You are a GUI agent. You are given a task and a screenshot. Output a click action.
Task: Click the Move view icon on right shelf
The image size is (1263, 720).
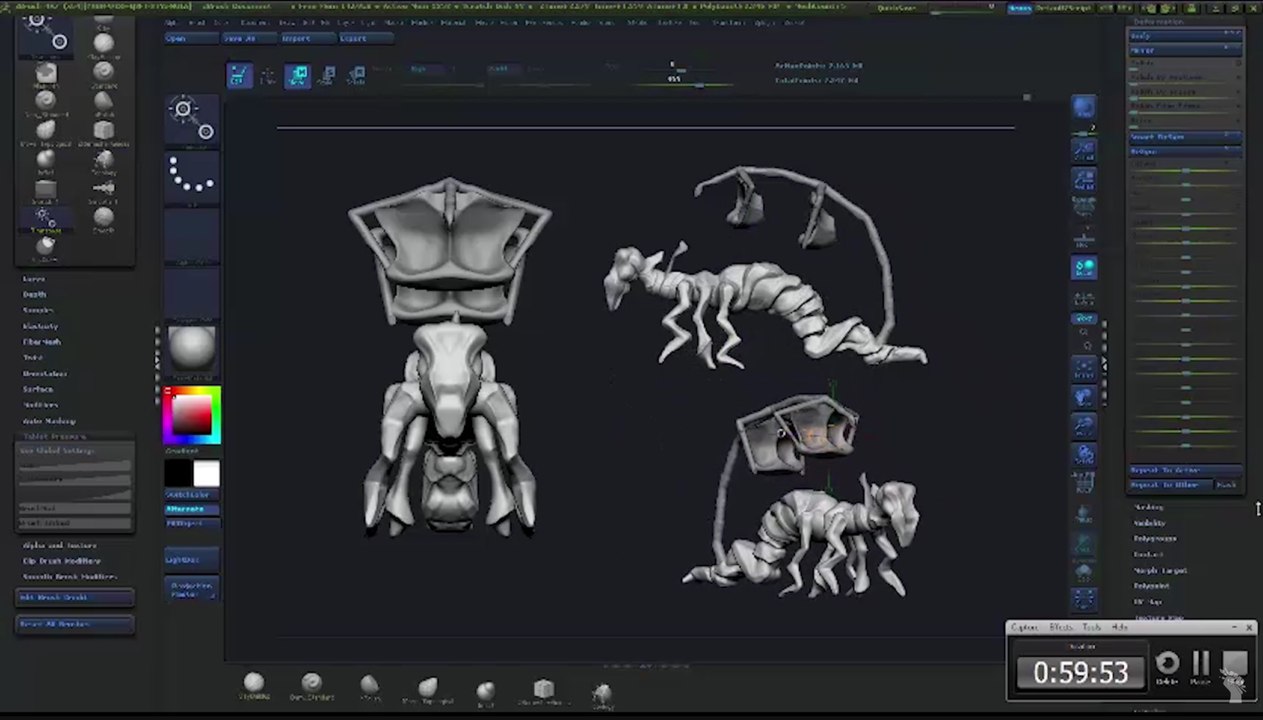tap(1084, 397)
